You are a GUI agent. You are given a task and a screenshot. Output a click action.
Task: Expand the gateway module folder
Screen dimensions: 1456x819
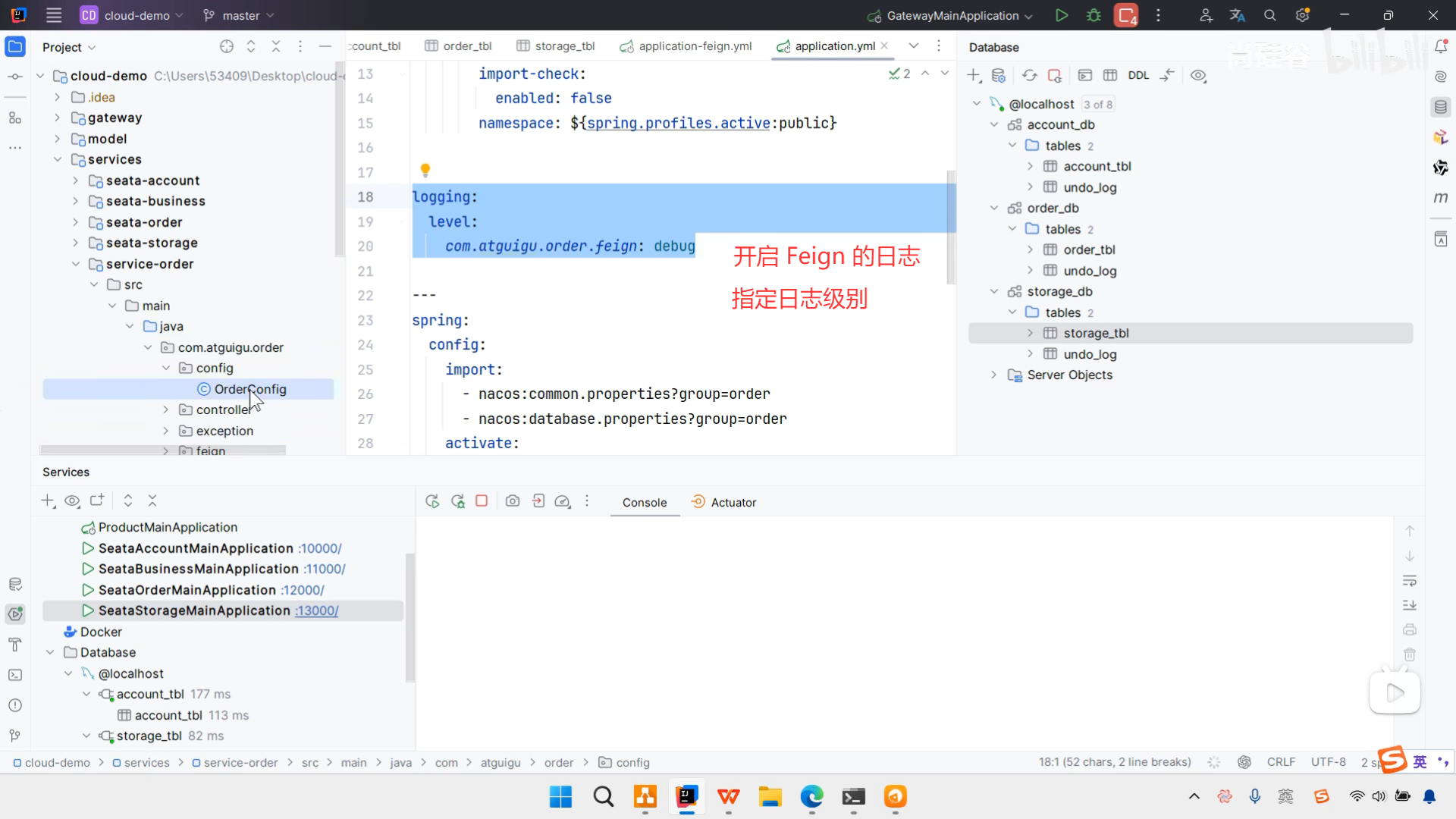coord(58,118)
